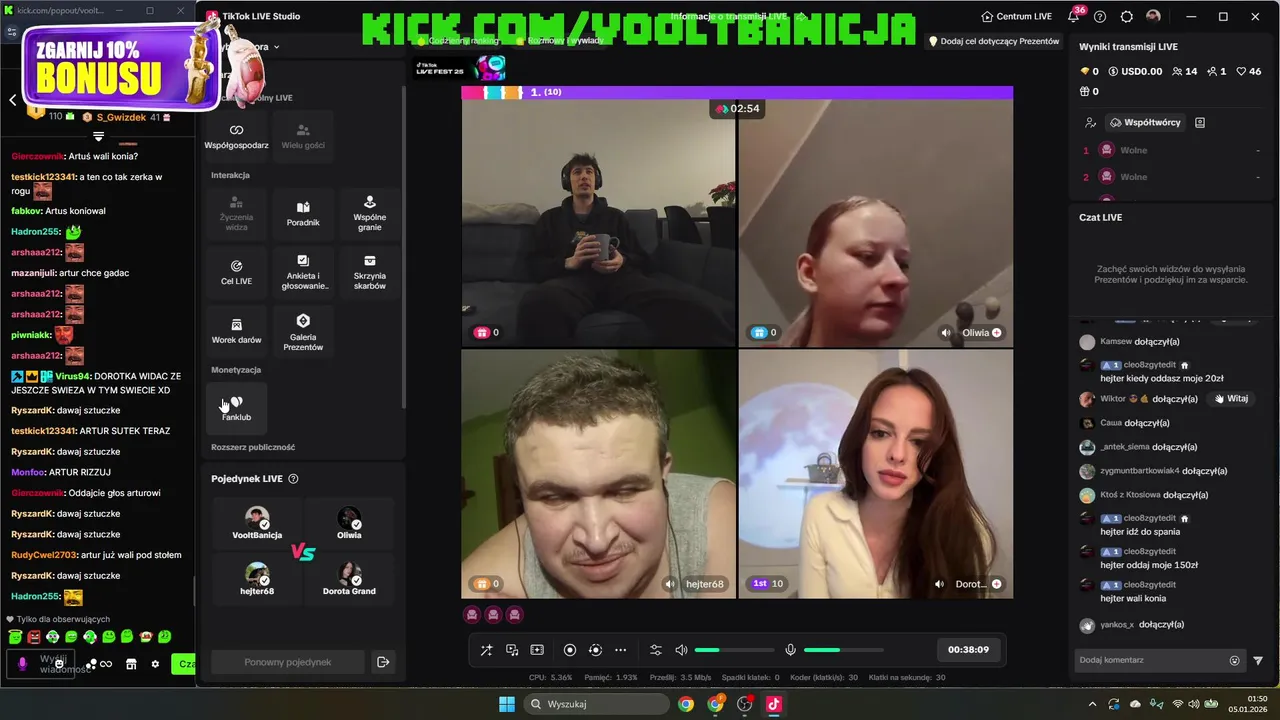Click the Pojedynek LIVE help icon
1280x720 pixels.
click(x=293, y=479)
